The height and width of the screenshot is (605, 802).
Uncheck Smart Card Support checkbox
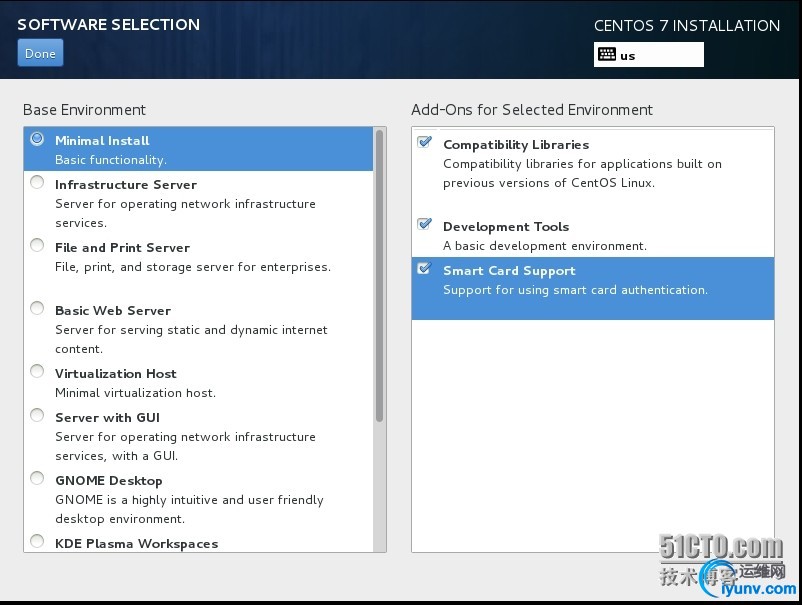(425, 268)
